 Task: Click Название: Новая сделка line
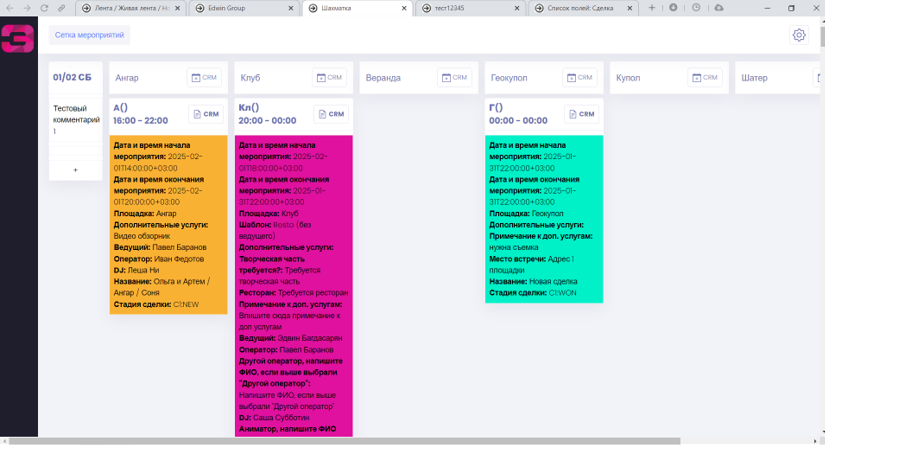point(533,282)
